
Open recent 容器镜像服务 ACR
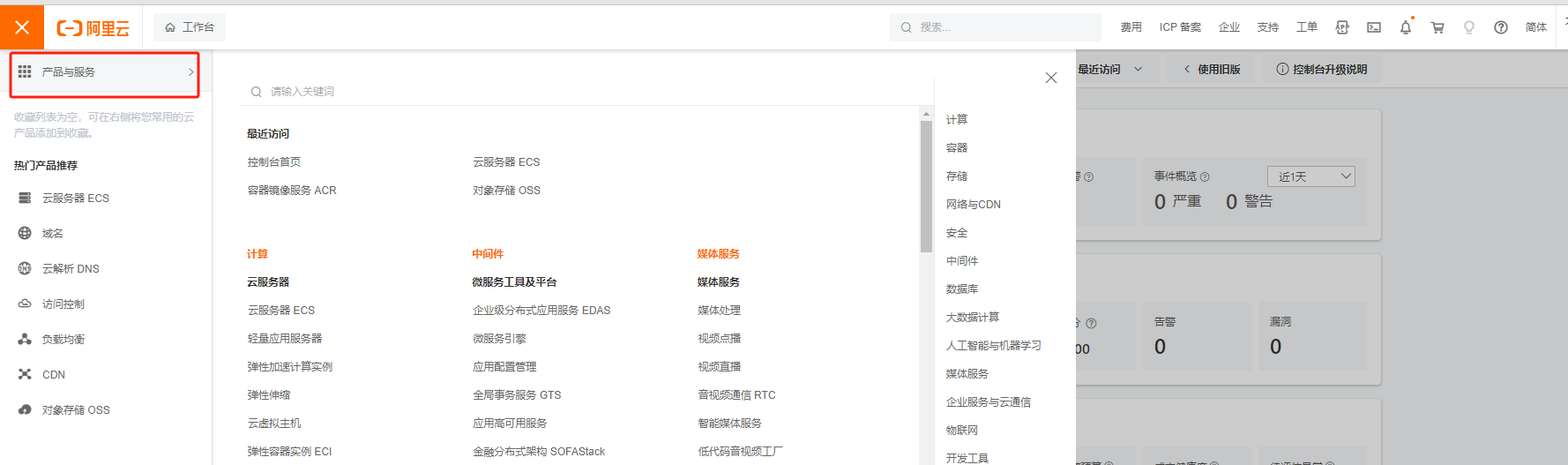point(292,190)
